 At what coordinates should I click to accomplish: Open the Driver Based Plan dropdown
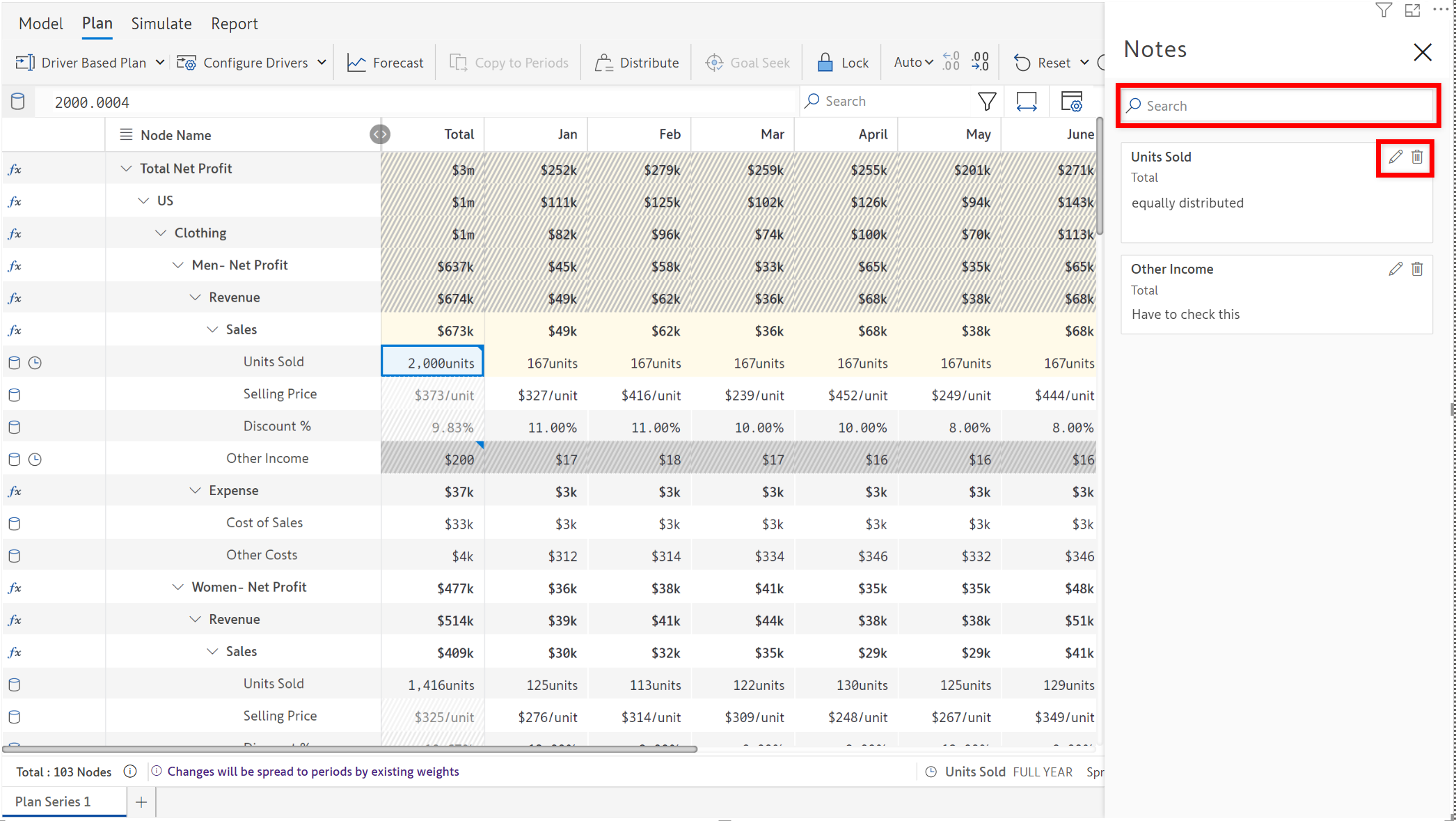point(160,63)
